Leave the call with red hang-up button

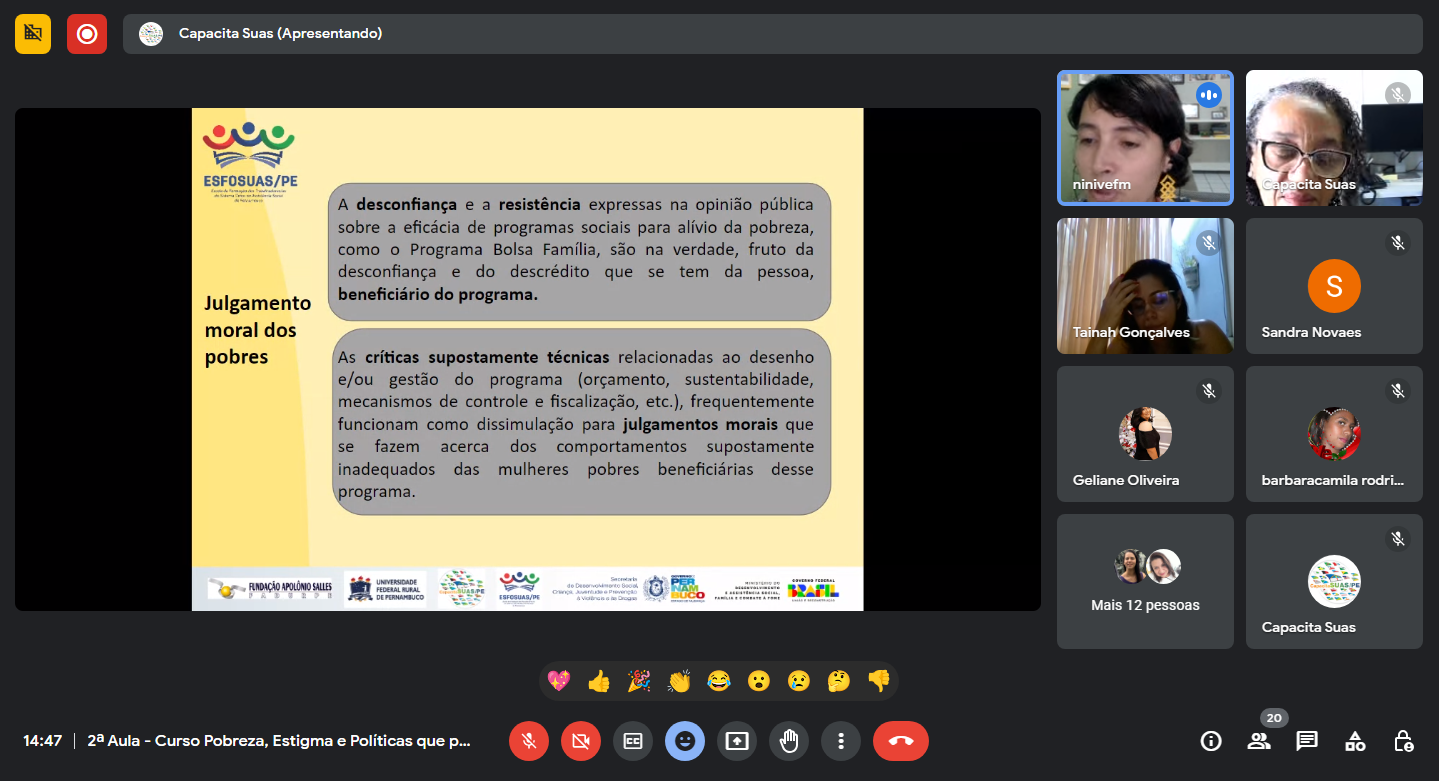click(x=900, y=741)
